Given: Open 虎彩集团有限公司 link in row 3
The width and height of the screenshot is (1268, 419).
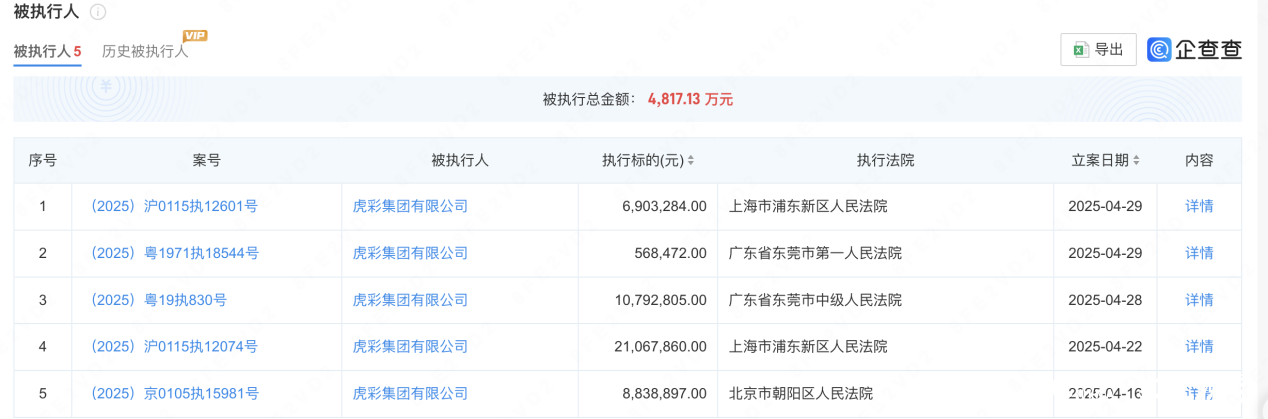Looking at the screenshot, I should (x=410, y=300).
